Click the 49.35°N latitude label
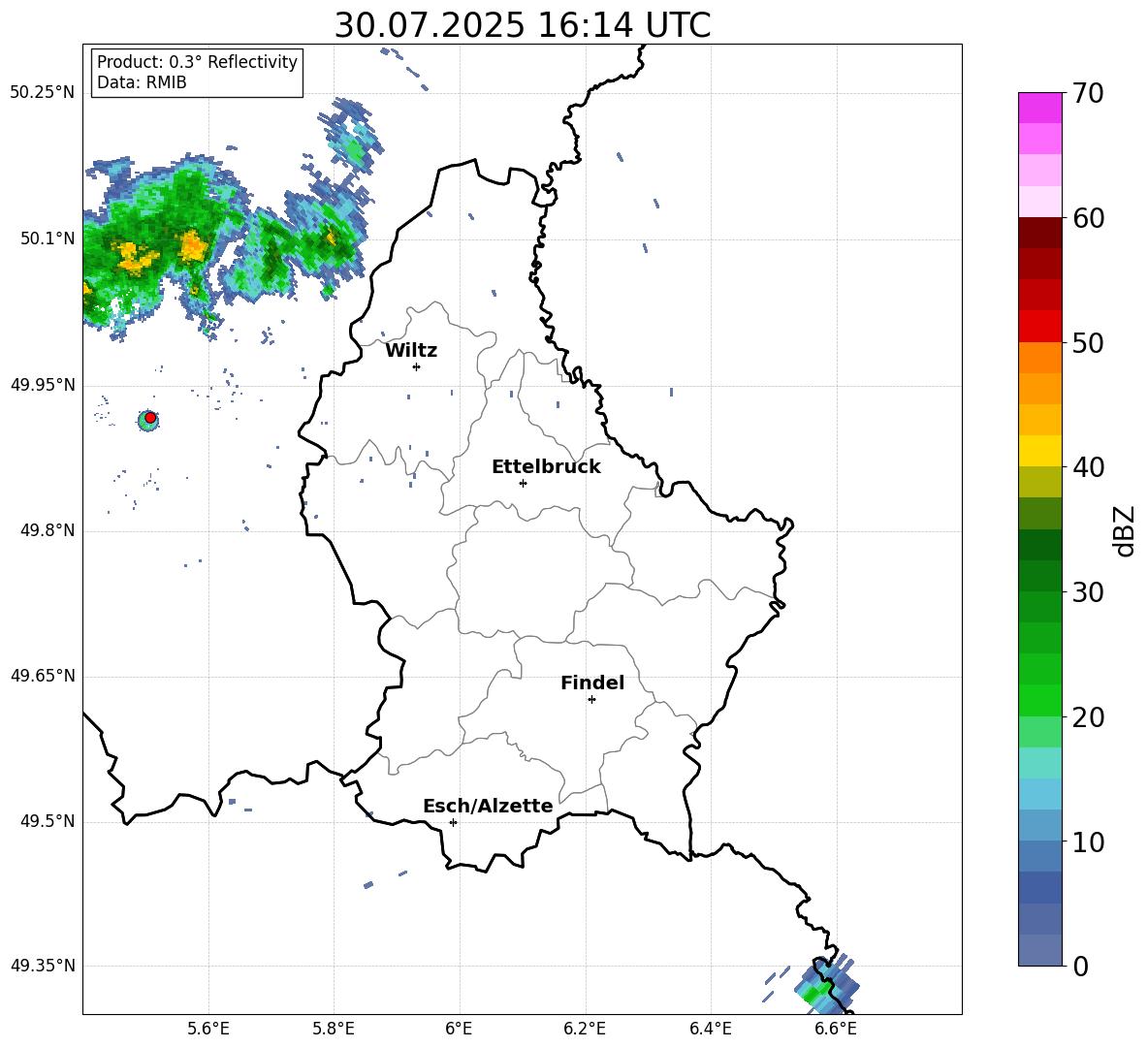1148x1048 pixels. 43,966
